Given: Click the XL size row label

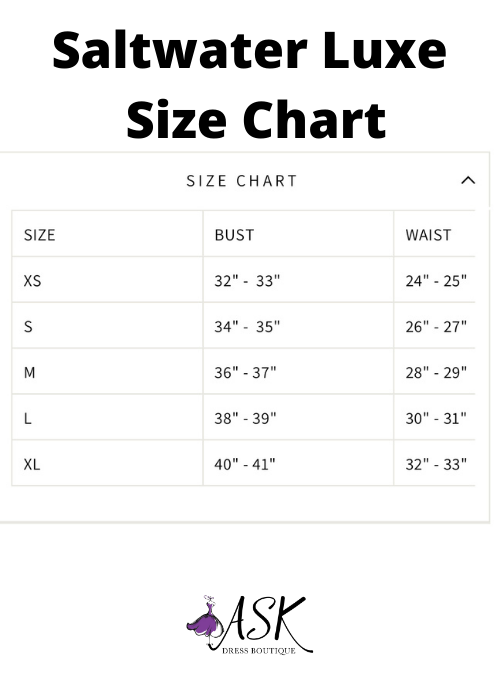Looking at the screenshot, I should (x=32, y=464).
